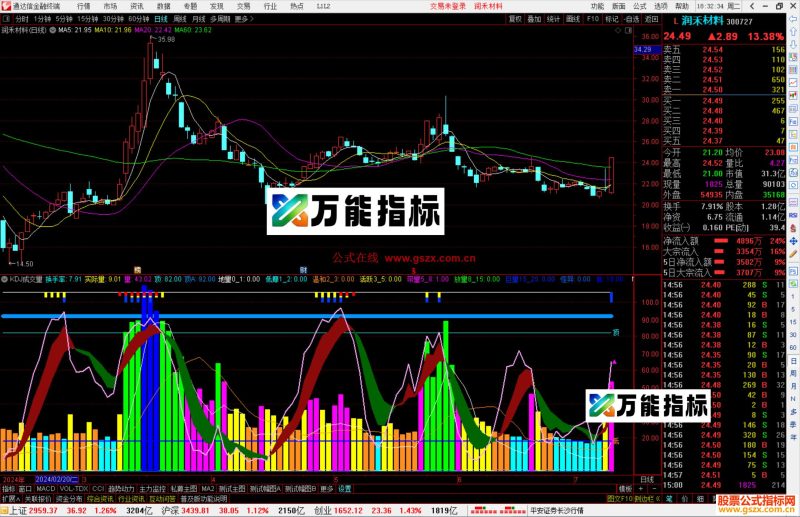Click the 复权 toolbar button
800x517 pixels.
pyautogui.click(x=515, y=19)
